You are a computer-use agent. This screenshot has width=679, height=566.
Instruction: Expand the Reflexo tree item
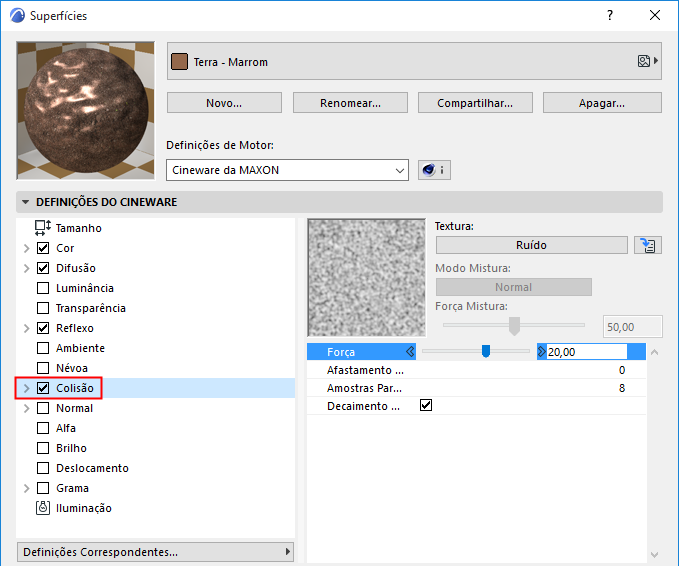click(26, 328)
